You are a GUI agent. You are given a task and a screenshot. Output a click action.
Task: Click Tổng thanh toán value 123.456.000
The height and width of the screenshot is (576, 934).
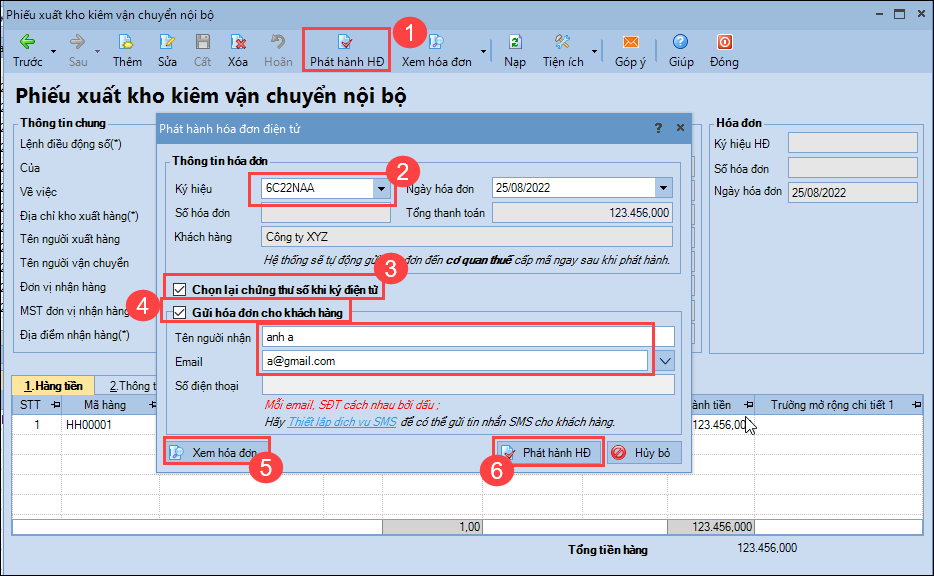(x=582, y=213)
